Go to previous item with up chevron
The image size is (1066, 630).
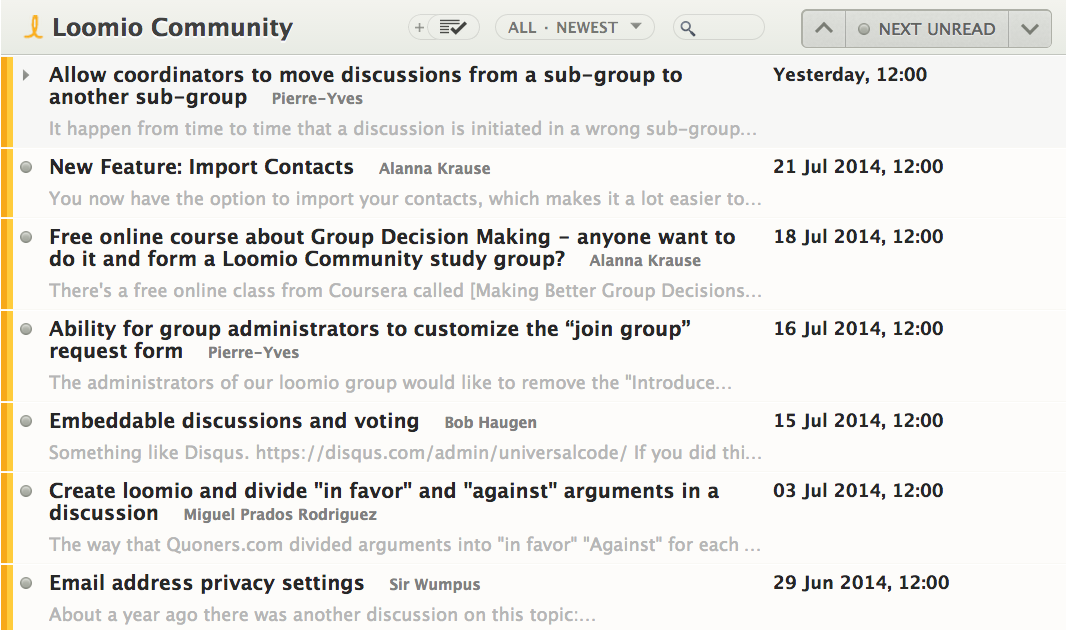tap(823, 29)
